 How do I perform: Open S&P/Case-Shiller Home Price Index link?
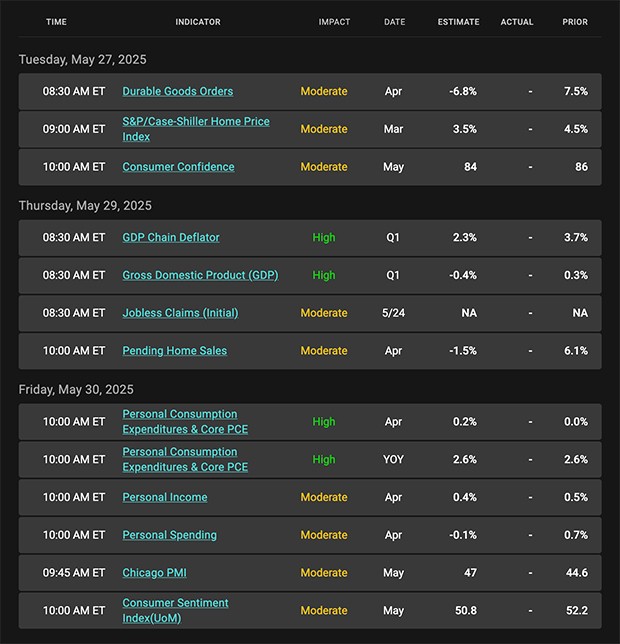(x=196, y=129)
